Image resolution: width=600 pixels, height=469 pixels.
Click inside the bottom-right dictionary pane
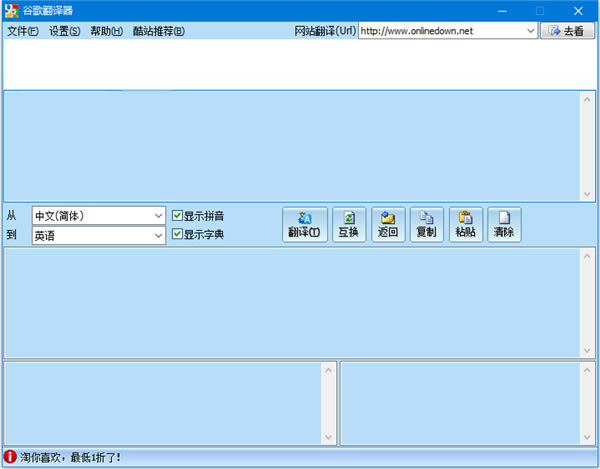coord(461,403)
